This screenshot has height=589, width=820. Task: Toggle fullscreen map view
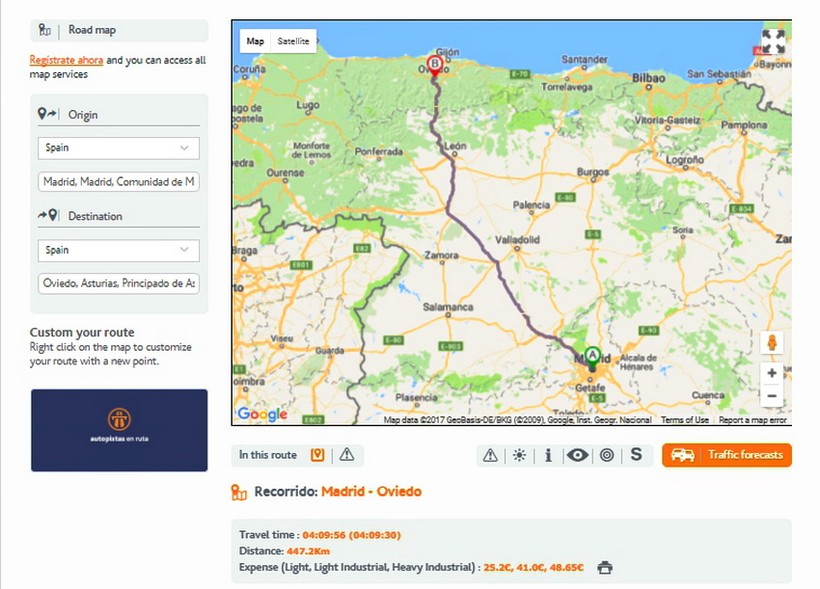tap(773, 41)
